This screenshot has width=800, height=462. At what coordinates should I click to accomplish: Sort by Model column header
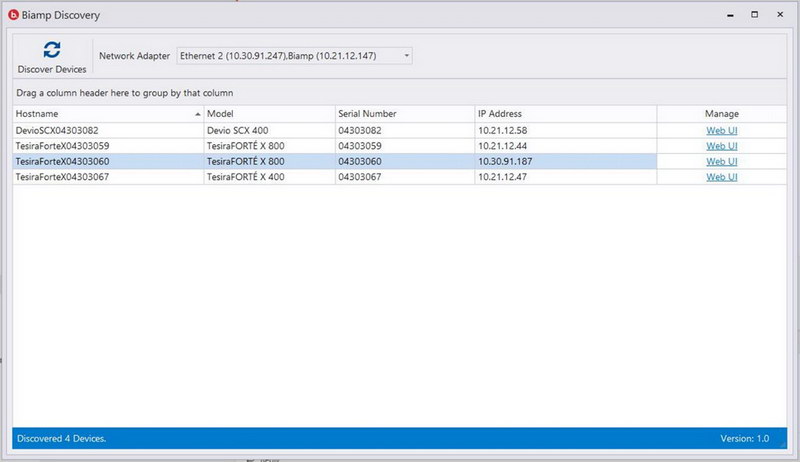click(x=269, y=114)
